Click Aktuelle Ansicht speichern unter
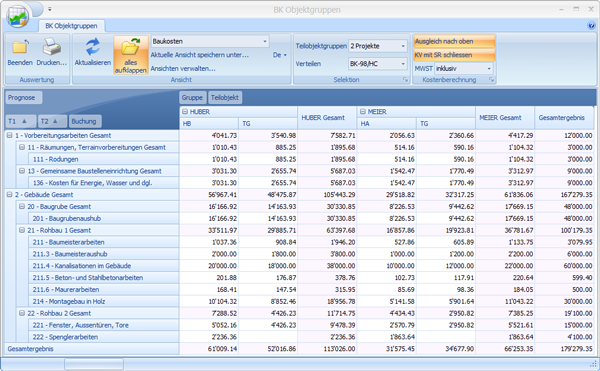This screenshot has height=371, width=600. click(x=199, y=55)
